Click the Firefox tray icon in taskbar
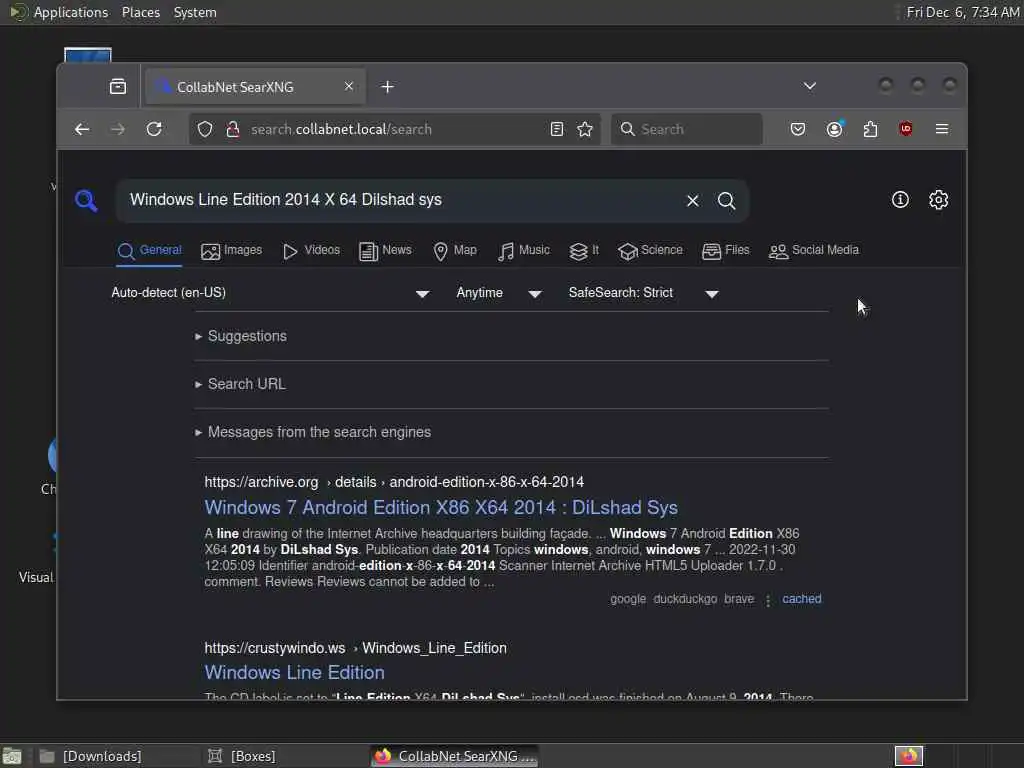Image resolution: width=1024 pixels, height=768 pixels. (x=908, y=756)
